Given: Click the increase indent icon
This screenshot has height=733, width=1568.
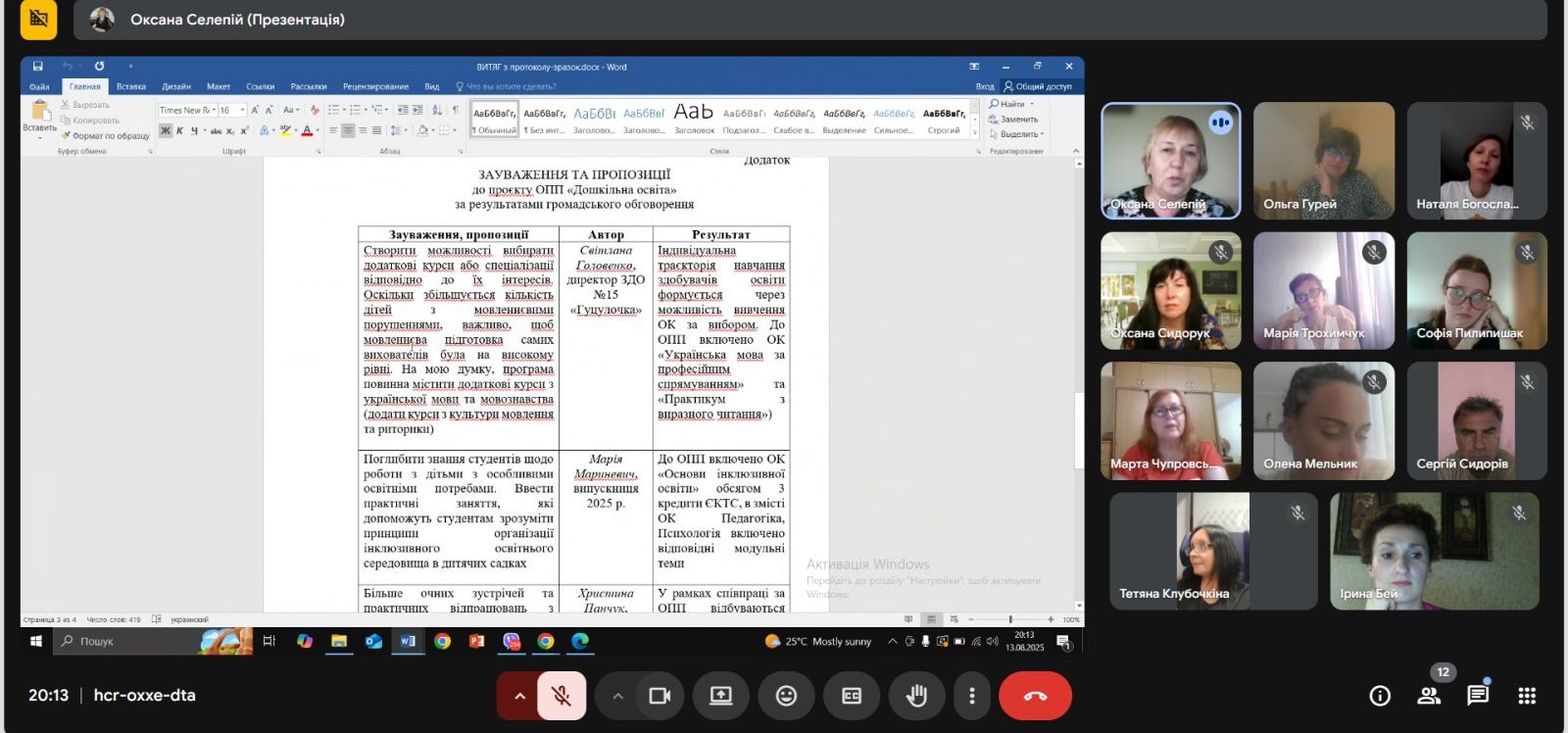Looking at the screenshot, I should tap(417, 110).
